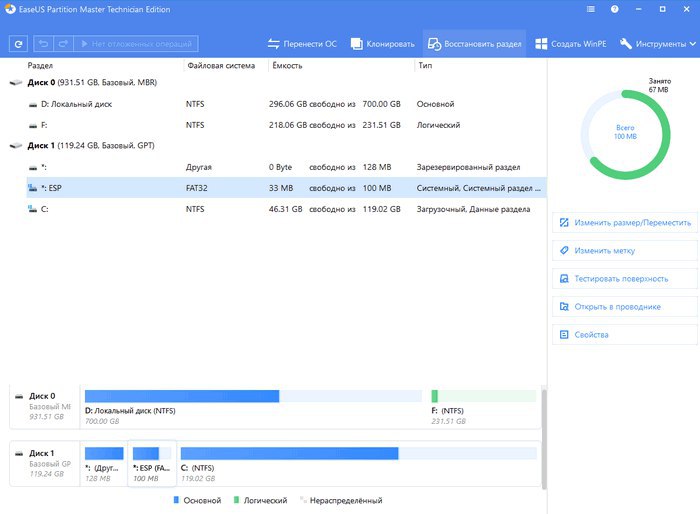
Task: Click the Зарезервированный раздел type text
Action: 468,167
